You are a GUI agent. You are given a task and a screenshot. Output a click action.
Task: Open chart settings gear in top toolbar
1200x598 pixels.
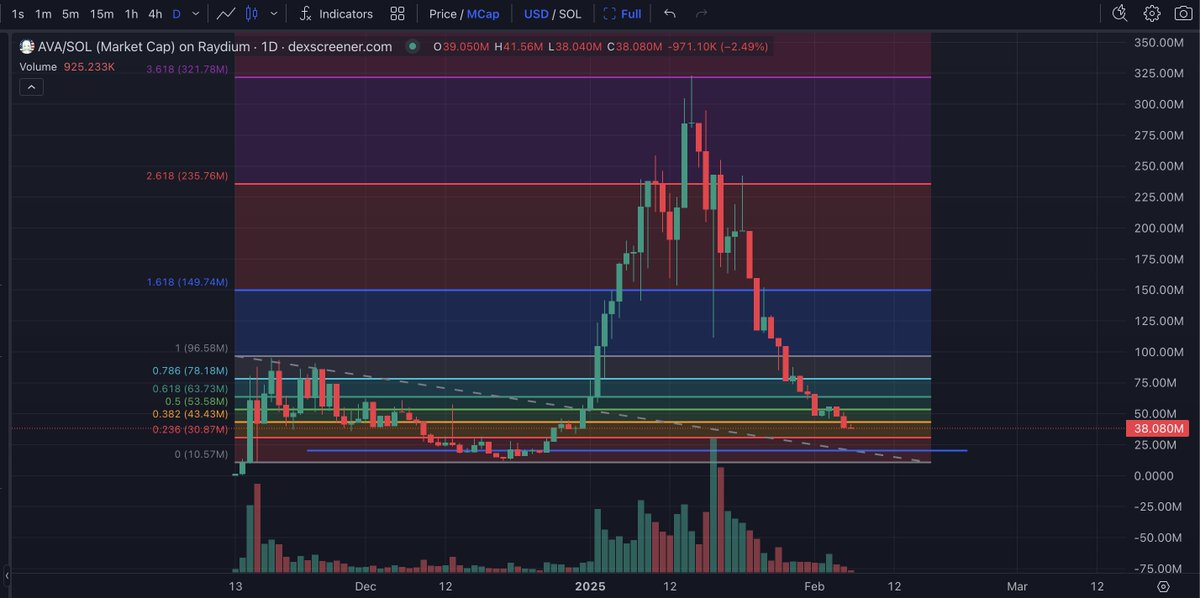[1152, 14]
